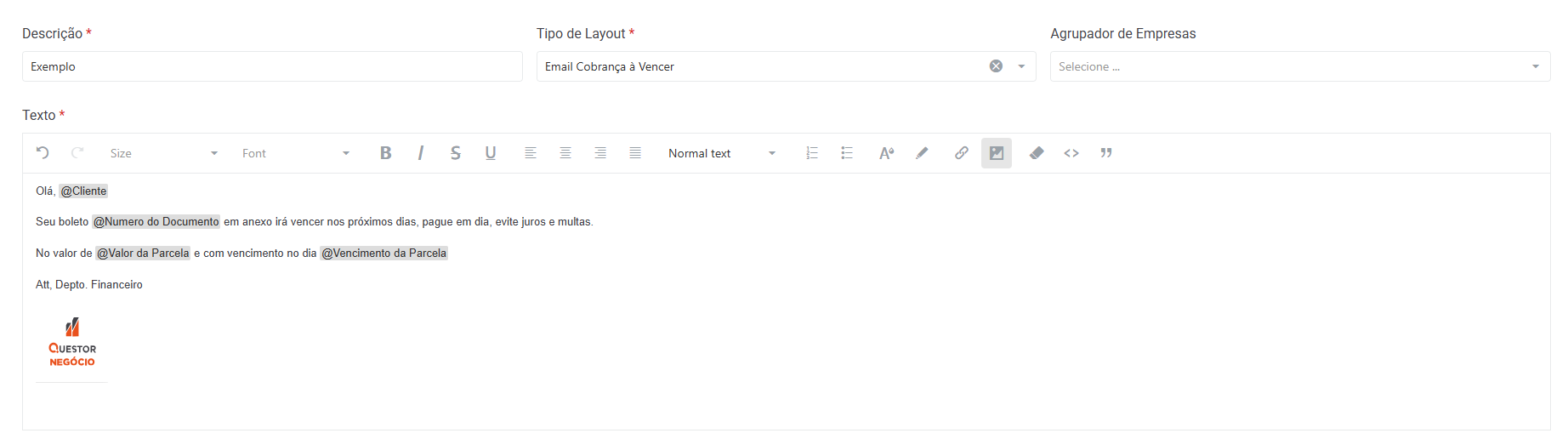The width and height of the screenshot is (1568, 439).
Task: Center align the text
Action: [565, 153]
